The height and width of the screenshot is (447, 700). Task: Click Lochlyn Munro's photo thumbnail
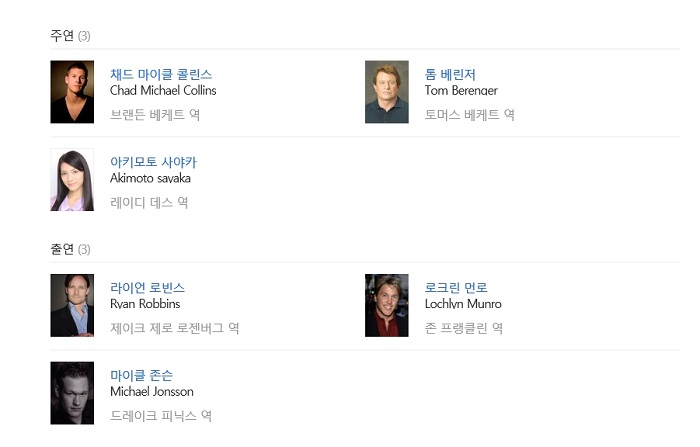[x=387, y=305]
